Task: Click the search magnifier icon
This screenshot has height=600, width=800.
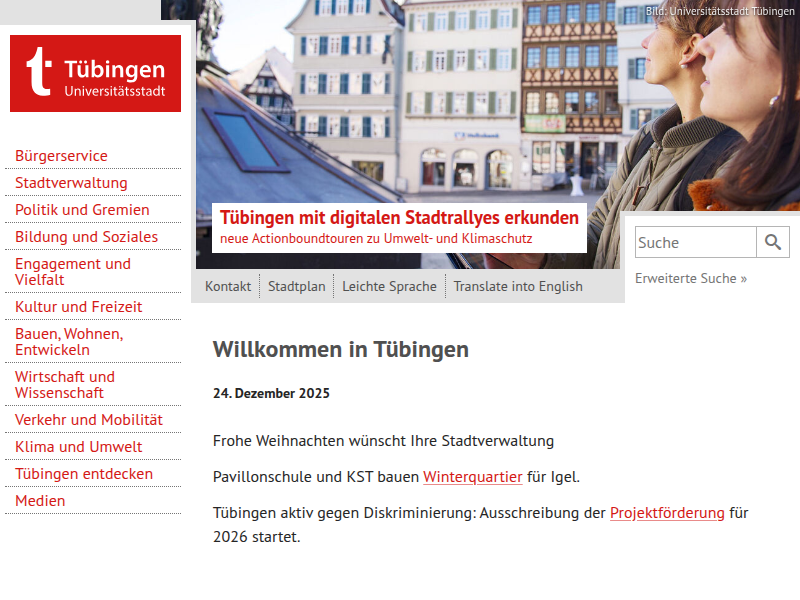Action: tap(773, 241)
